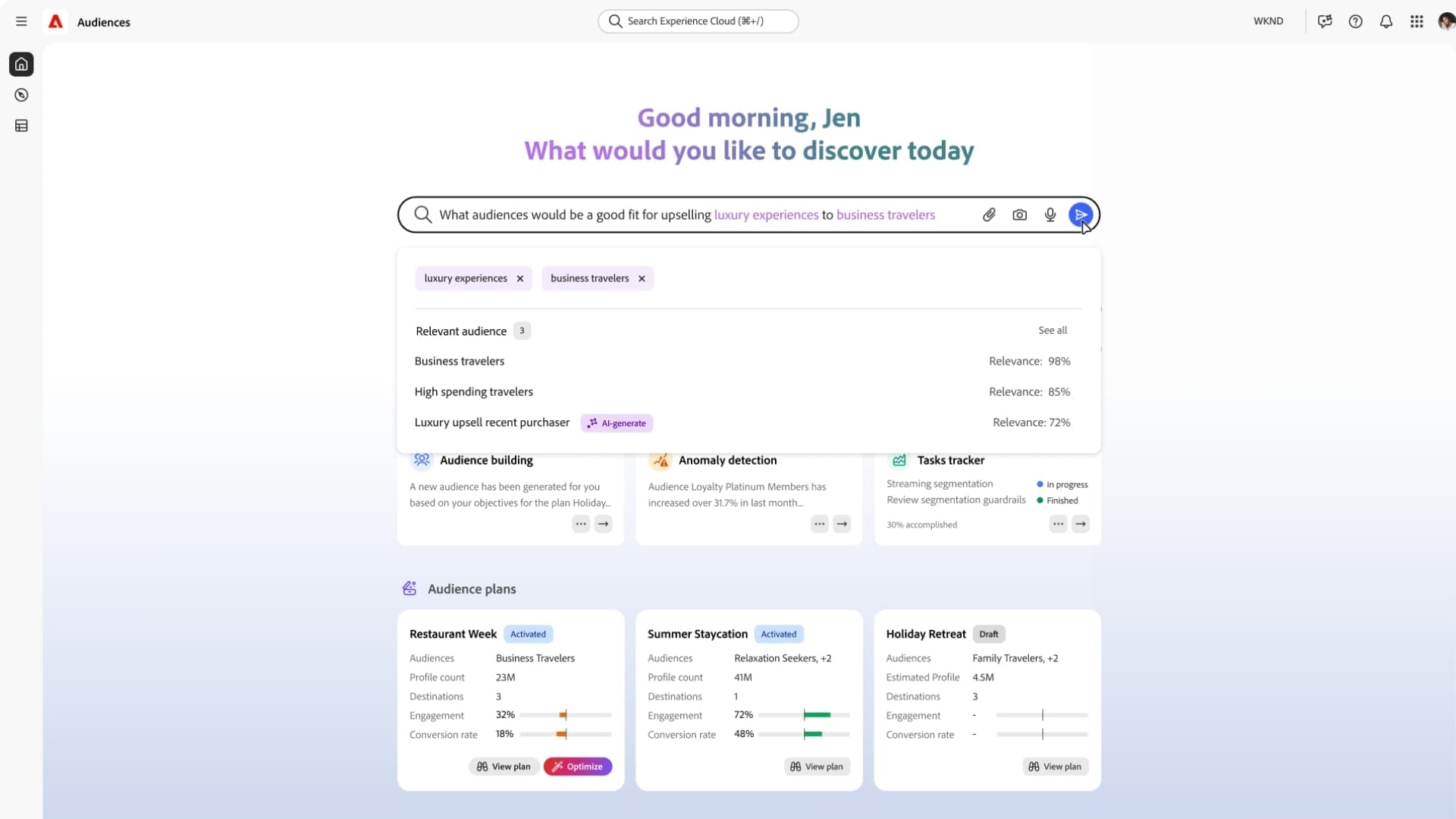Remove the business travelers tag

(642, 278)
